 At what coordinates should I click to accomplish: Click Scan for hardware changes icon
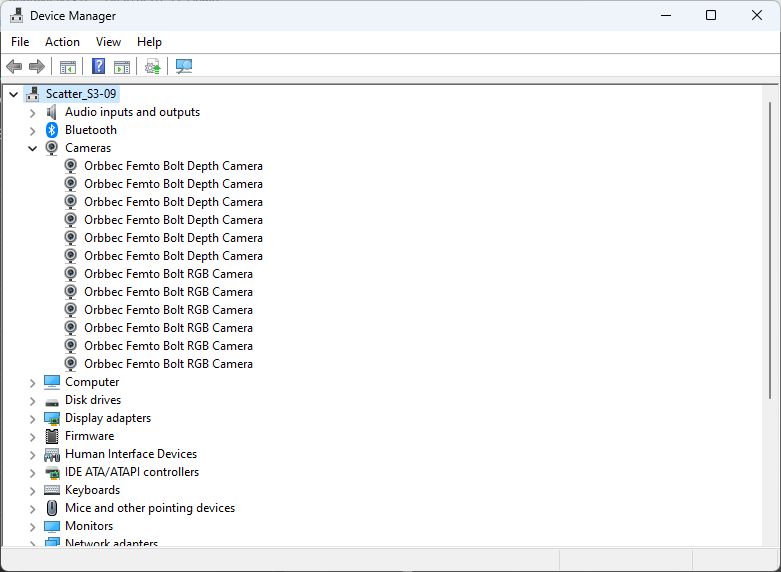point(183,67)
